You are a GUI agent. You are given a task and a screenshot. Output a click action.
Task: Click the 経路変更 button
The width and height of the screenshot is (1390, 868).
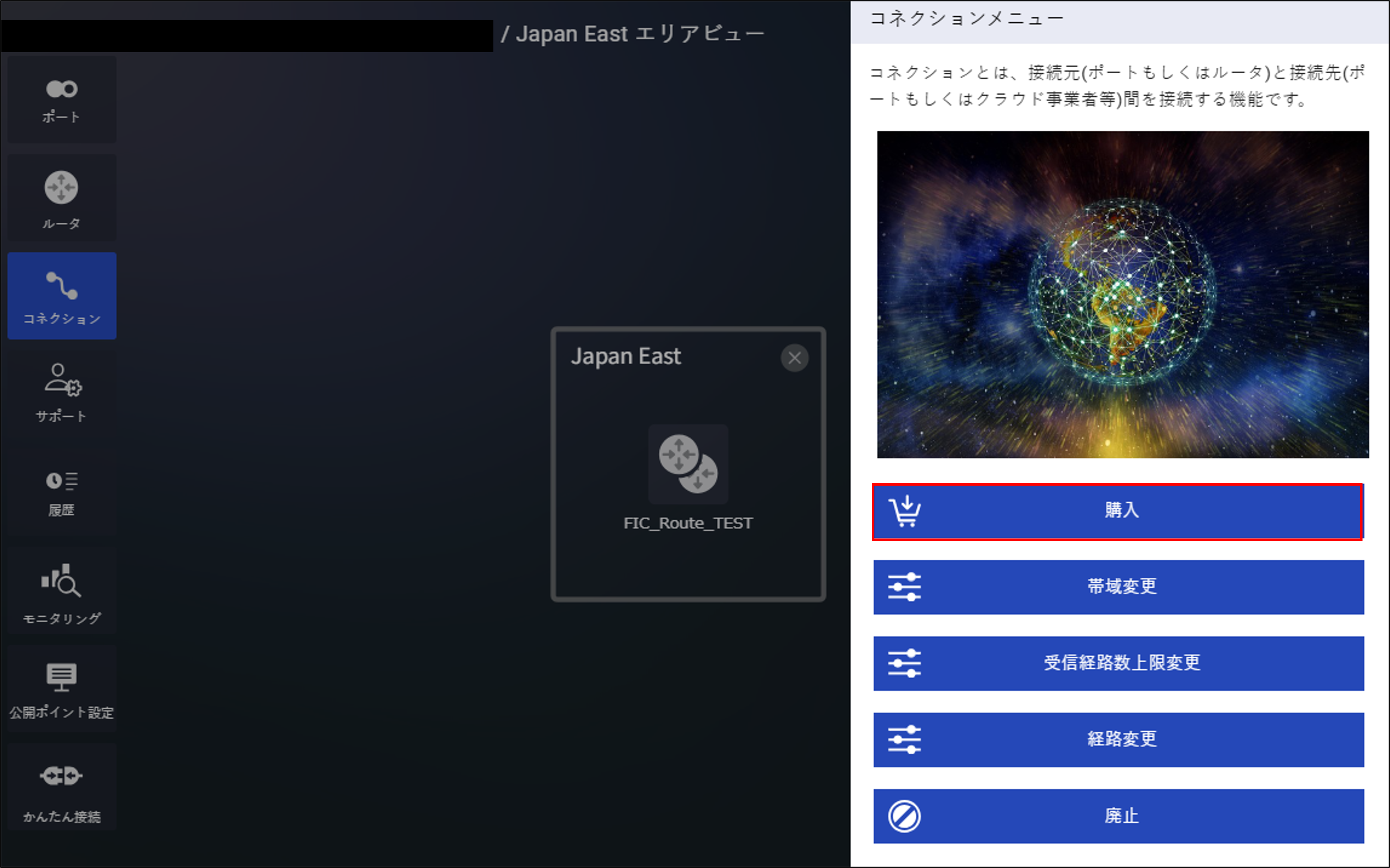(x=1118, y=739)
